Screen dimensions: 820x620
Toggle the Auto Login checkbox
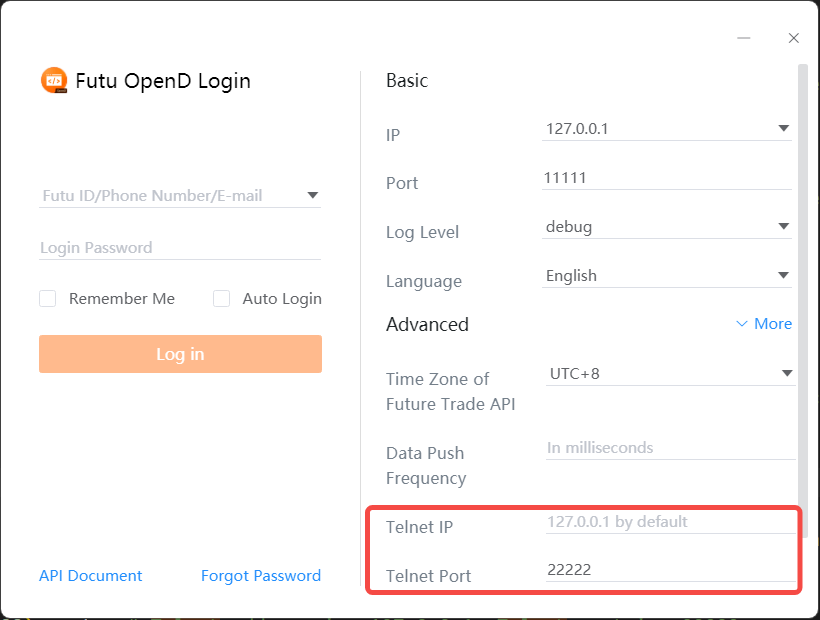(x=222, y=298)
